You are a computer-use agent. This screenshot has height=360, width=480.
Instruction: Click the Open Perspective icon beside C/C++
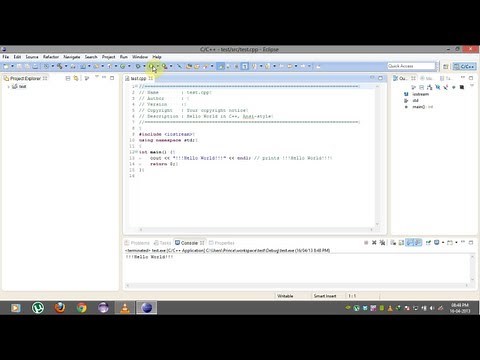446,66
